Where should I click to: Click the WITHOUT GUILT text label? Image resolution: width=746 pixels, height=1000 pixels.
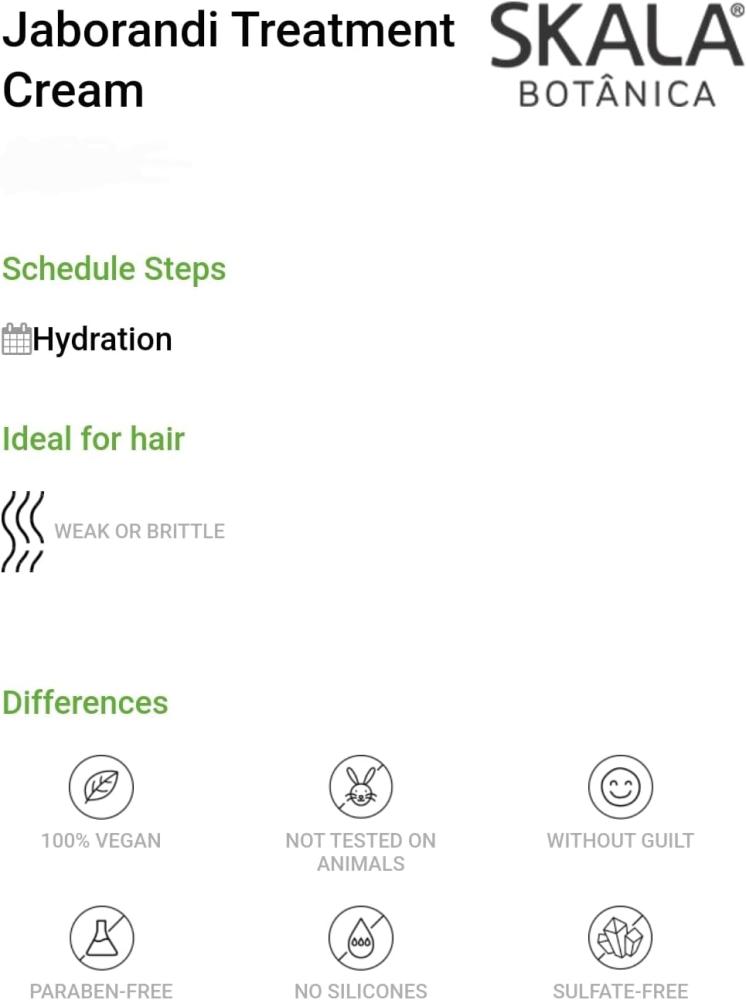click(x=620, y=841)
